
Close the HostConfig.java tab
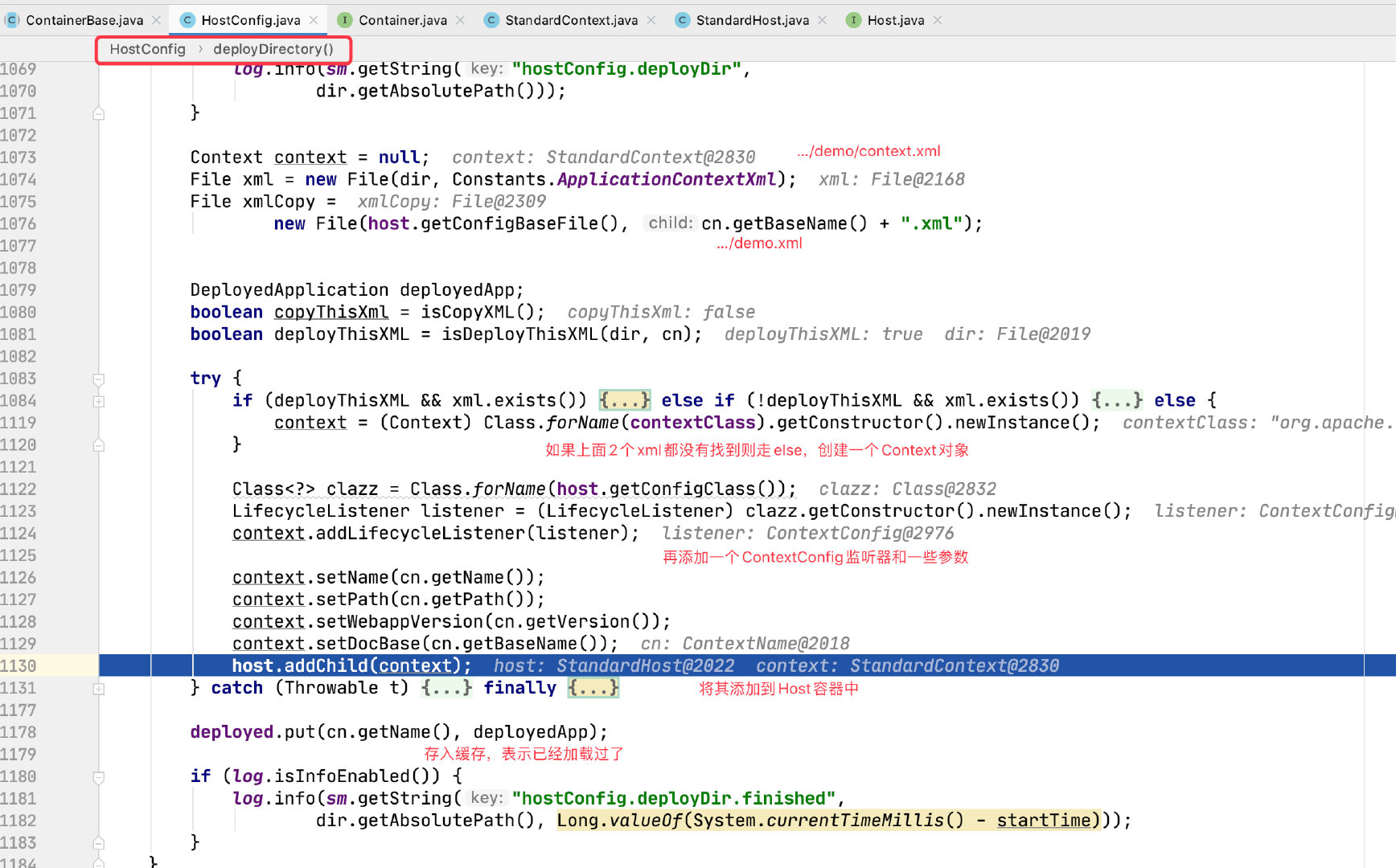tap(314, 20)
